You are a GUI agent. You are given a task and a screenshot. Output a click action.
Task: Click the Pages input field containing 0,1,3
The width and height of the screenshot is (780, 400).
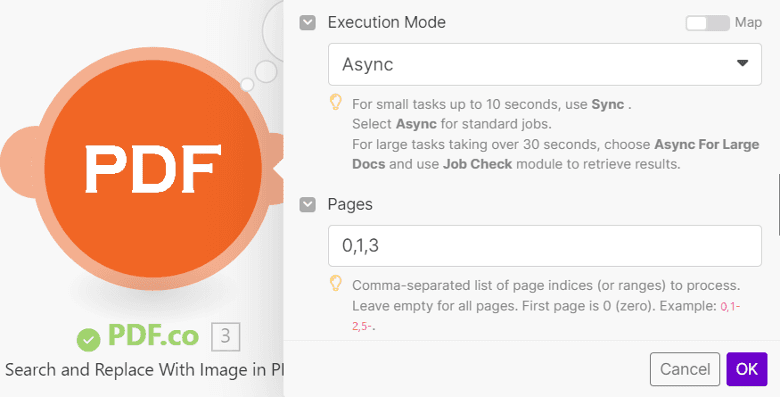[x=545, y=246]
